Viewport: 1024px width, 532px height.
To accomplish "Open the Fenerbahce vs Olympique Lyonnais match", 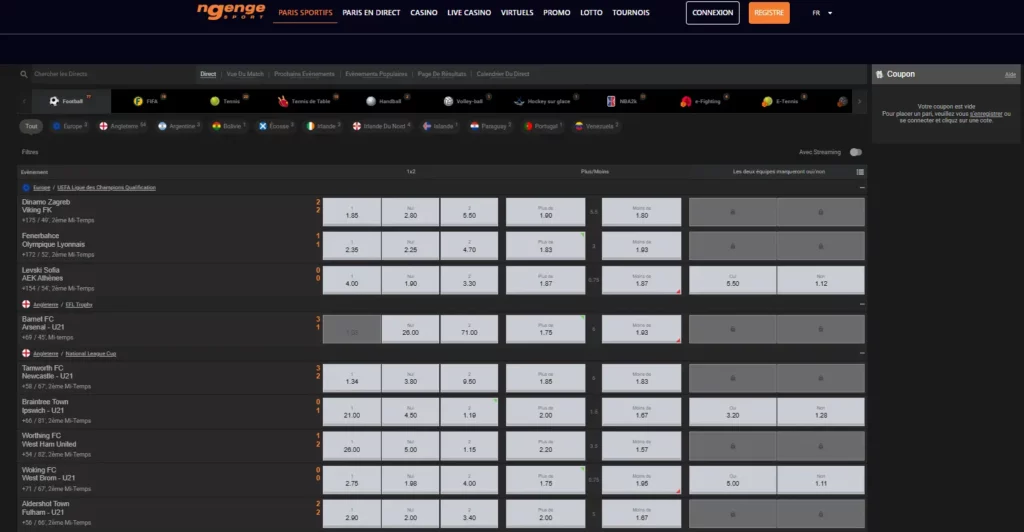I will [54, 240].
